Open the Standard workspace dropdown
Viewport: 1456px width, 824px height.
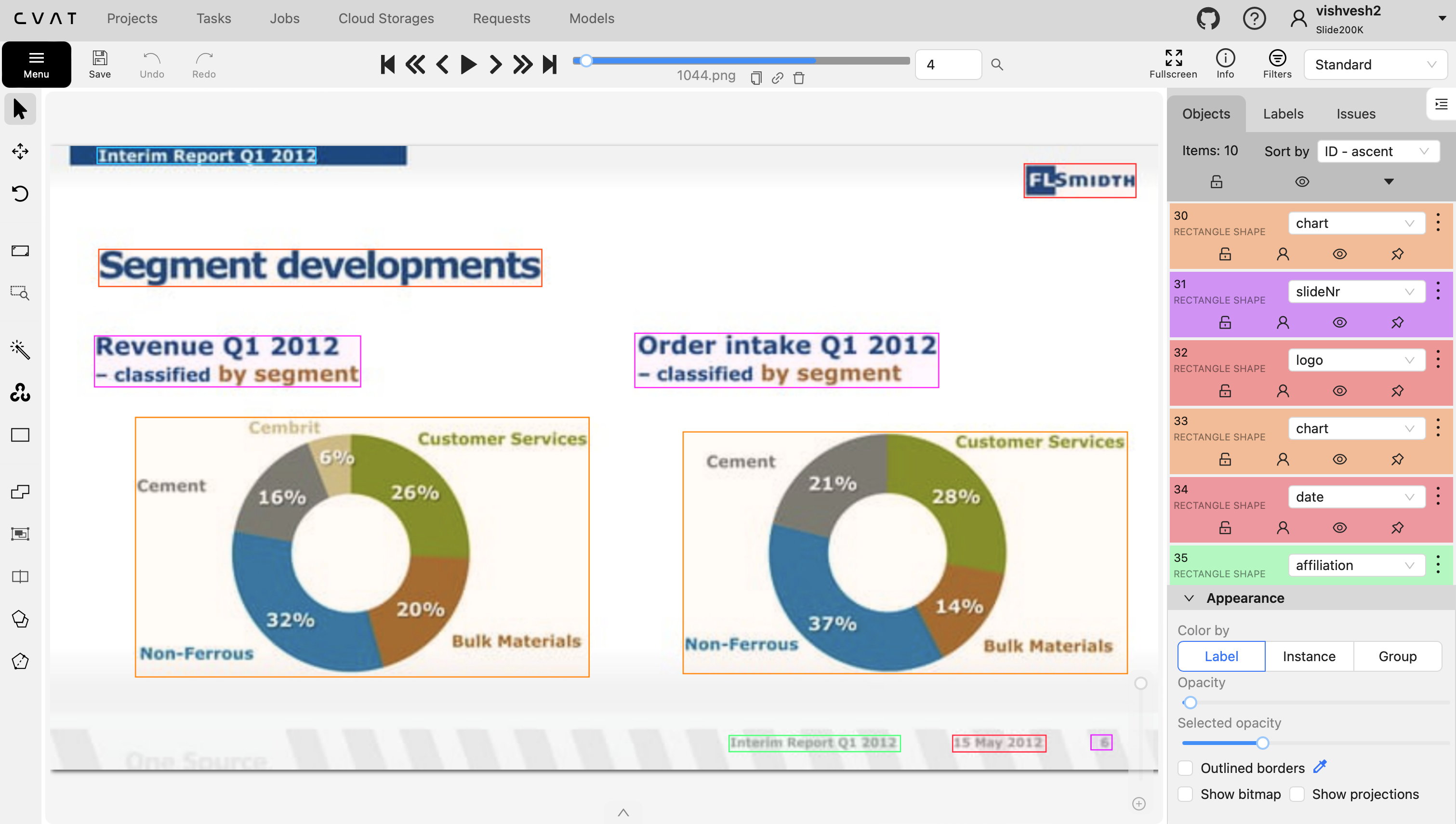tap(1375, 65)
